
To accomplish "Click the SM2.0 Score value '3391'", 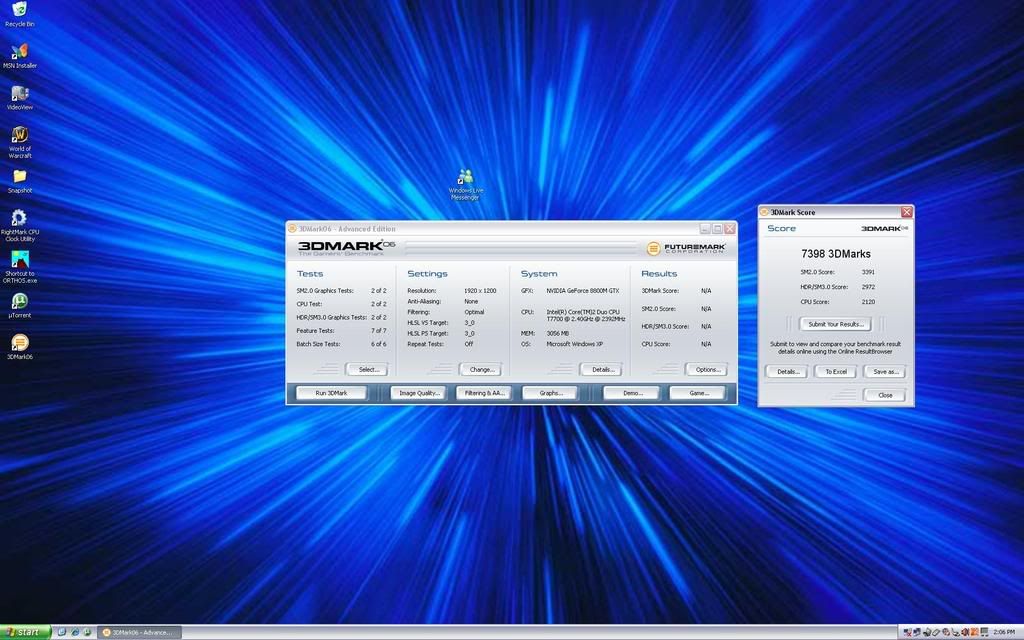I will pyautogui.click(x=868, y=272).
